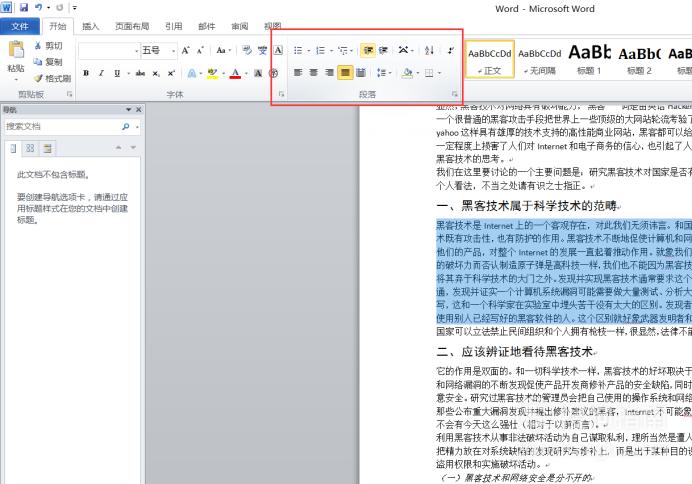
Task: Activate the format painter (格式刷)
Action: click(53, 78)
